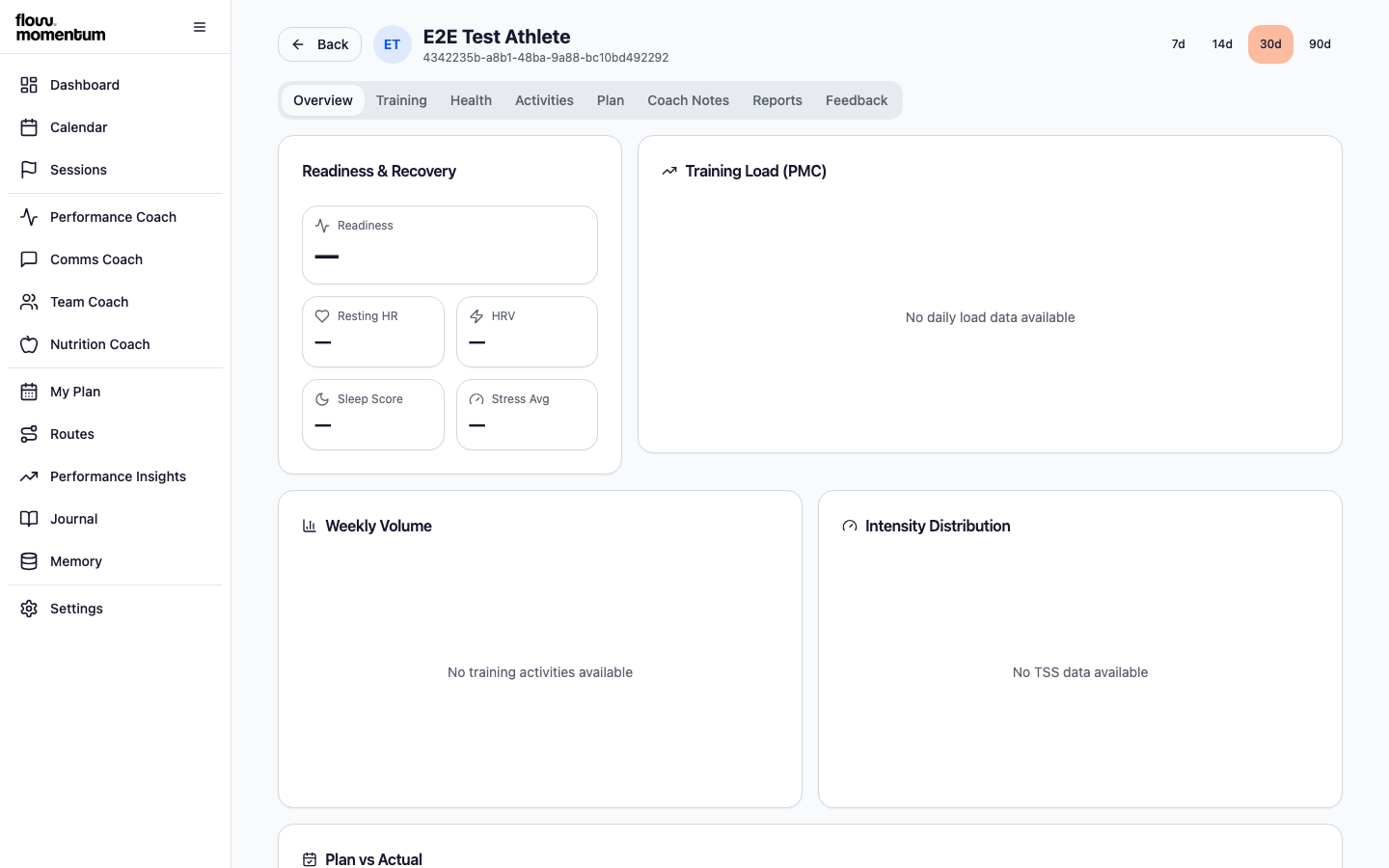Click the Flow Momentum logo
Viewport: 1389px width, 868px height.
[x=60, y=27]
